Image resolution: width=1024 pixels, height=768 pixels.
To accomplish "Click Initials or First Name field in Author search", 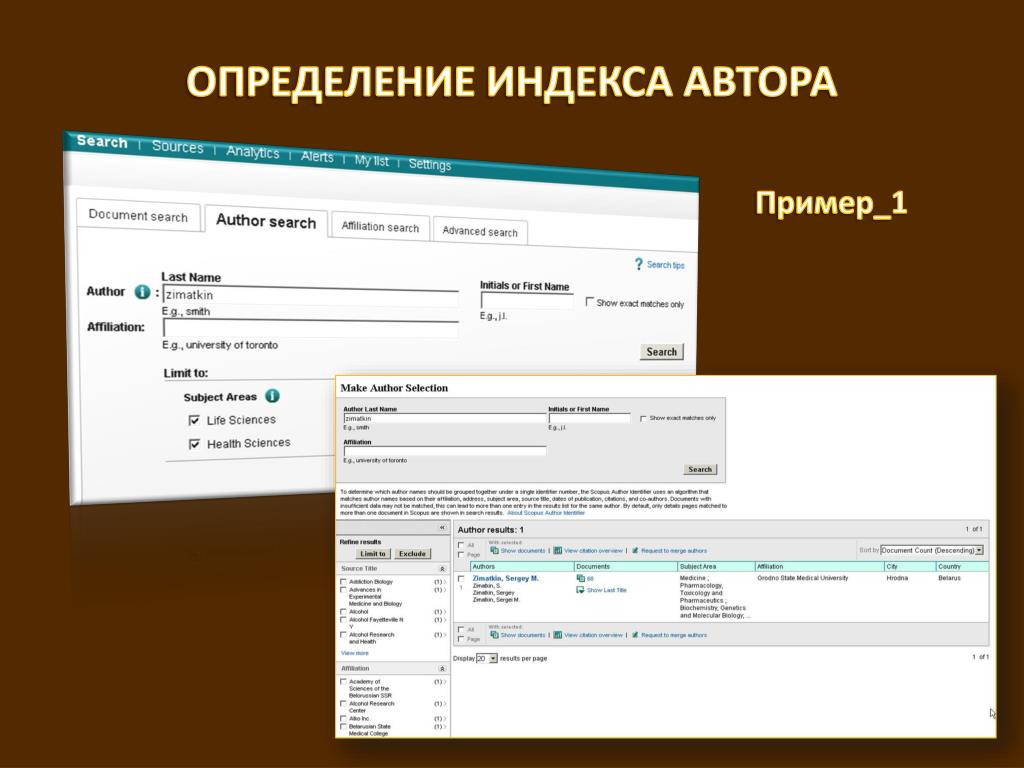I will click(x=526, y=301).
